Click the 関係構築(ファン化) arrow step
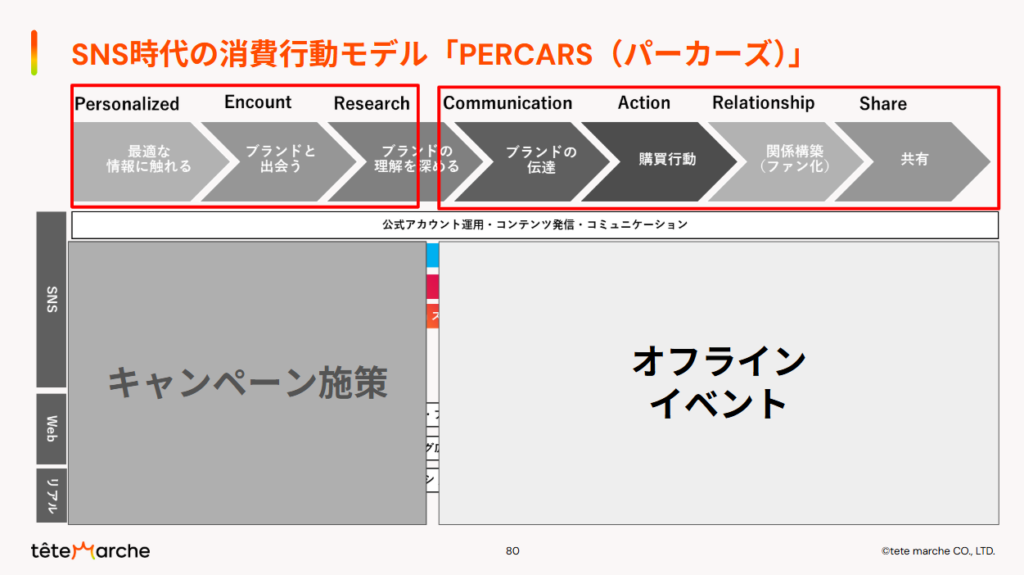Image resolution: width=1024 pixels, height=575 pixels. tap(794, 159)
